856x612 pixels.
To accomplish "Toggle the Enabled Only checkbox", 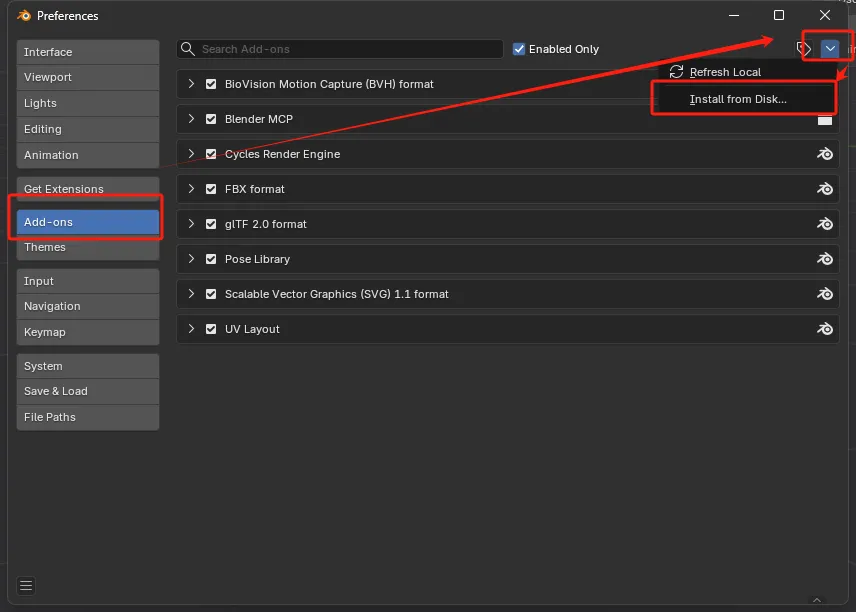I will (x=519, y=49).
